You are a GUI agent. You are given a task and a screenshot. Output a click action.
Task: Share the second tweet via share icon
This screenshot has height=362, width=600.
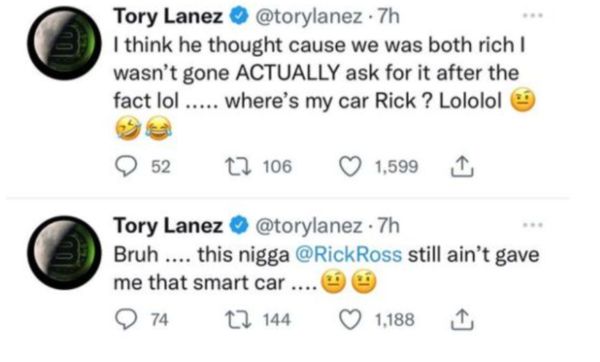pyautogui.click(x=462, y=320)
